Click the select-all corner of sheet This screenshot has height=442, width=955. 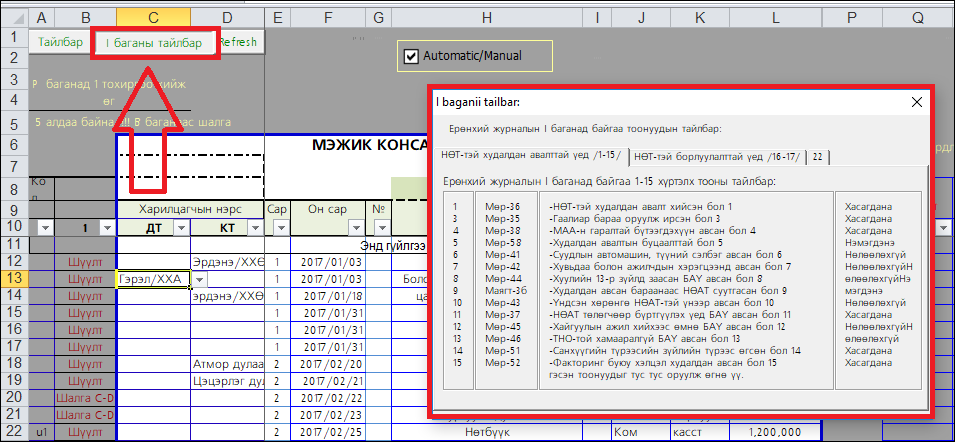(x=13, y=17)
